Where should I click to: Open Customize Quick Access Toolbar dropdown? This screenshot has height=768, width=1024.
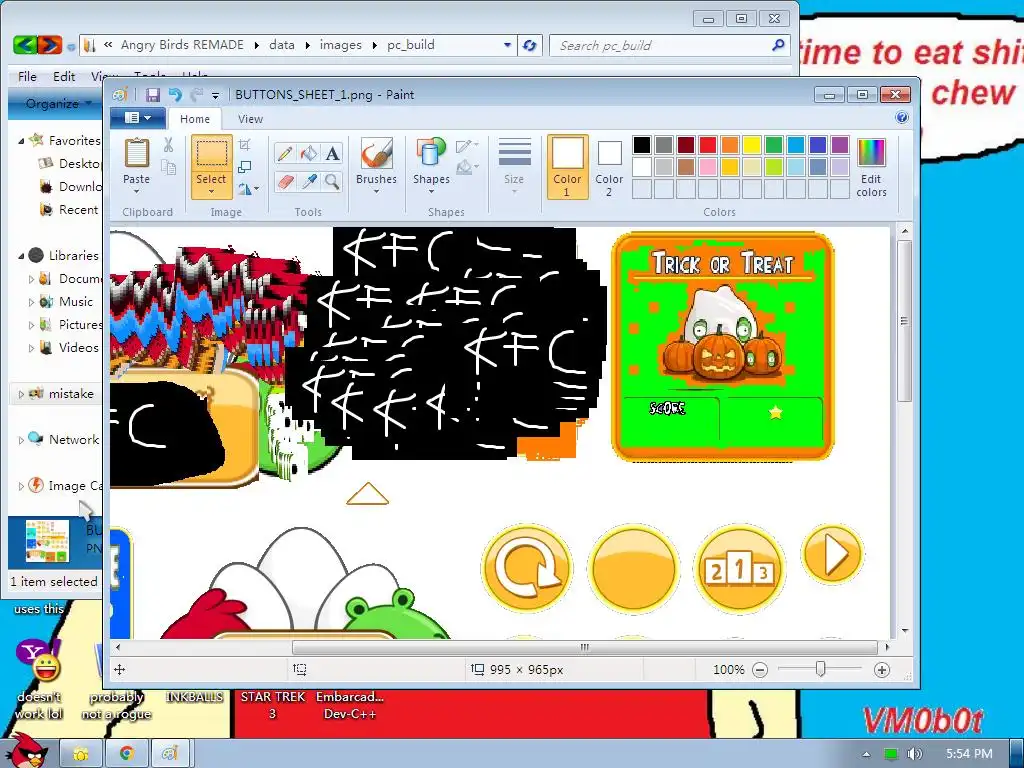click(x=216, y=95)
